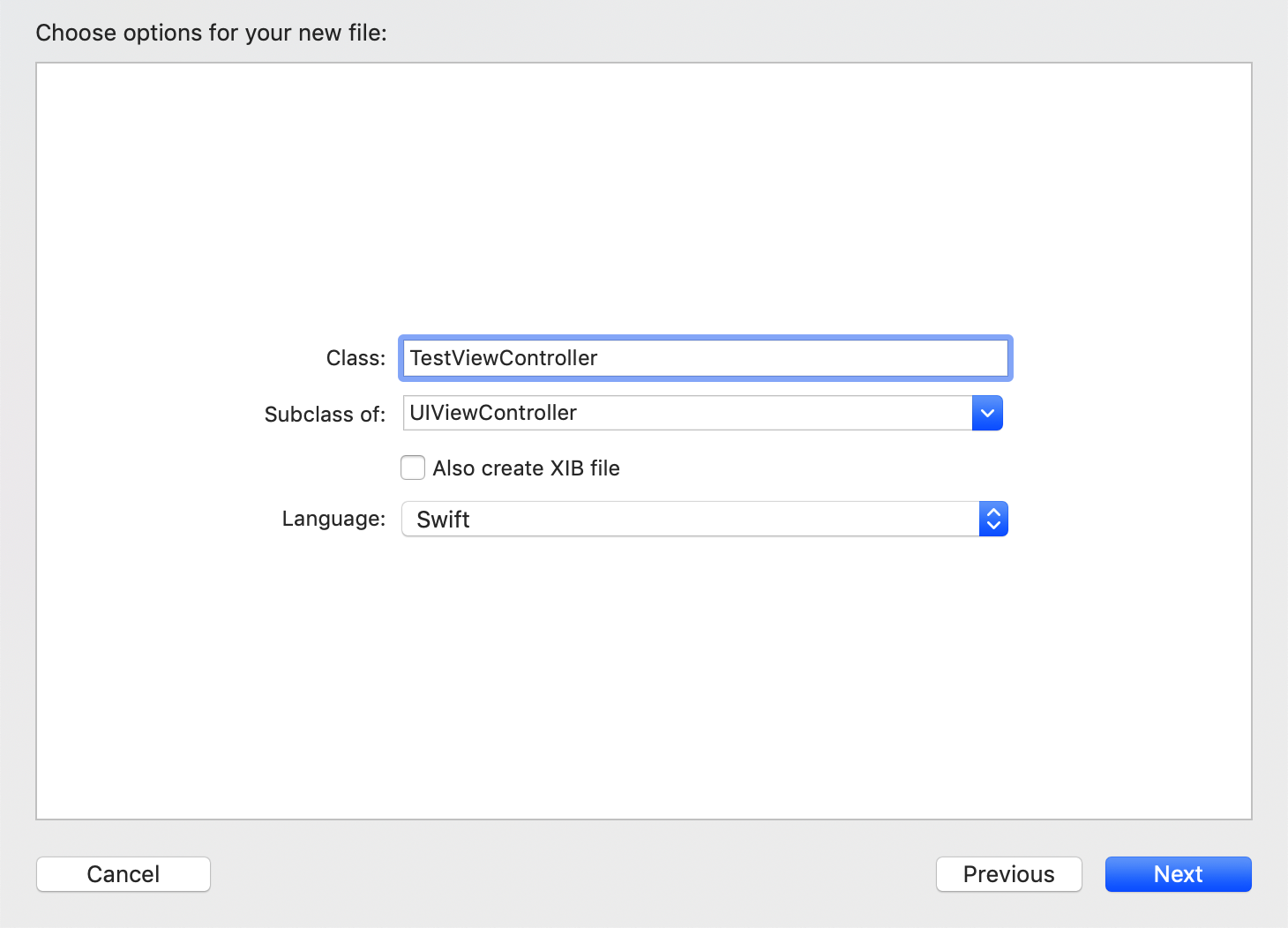Click the empty square box before "Also create"

[x=413, y=468]
